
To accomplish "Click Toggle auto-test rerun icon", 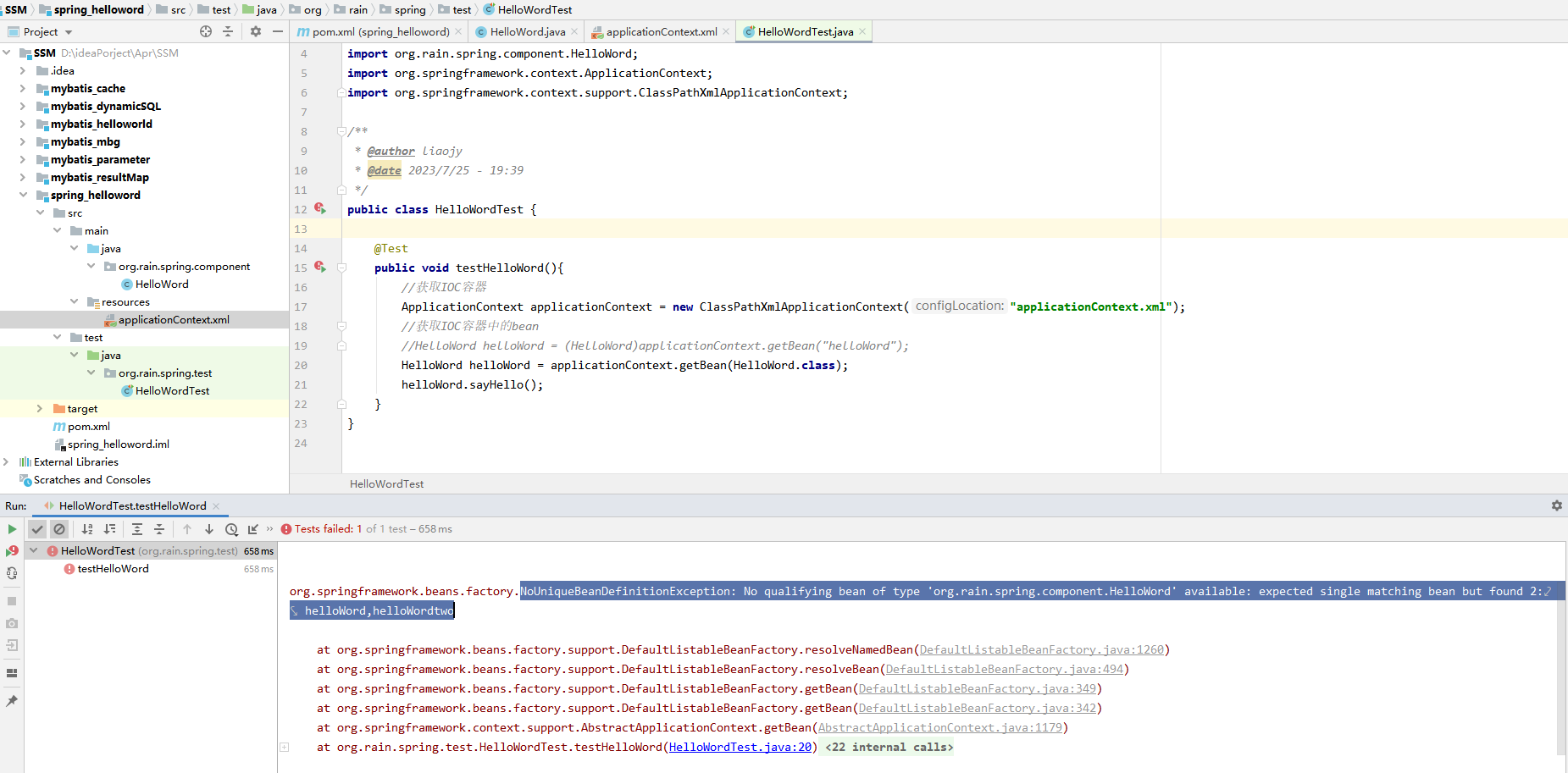I will (12, 573).
